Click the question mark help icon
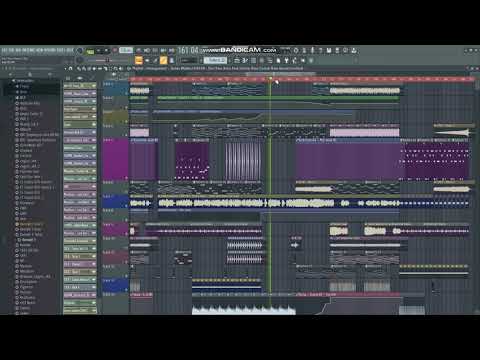Image resolution: width=480 pixels, height=360 pixels. (x=320, y=51)
